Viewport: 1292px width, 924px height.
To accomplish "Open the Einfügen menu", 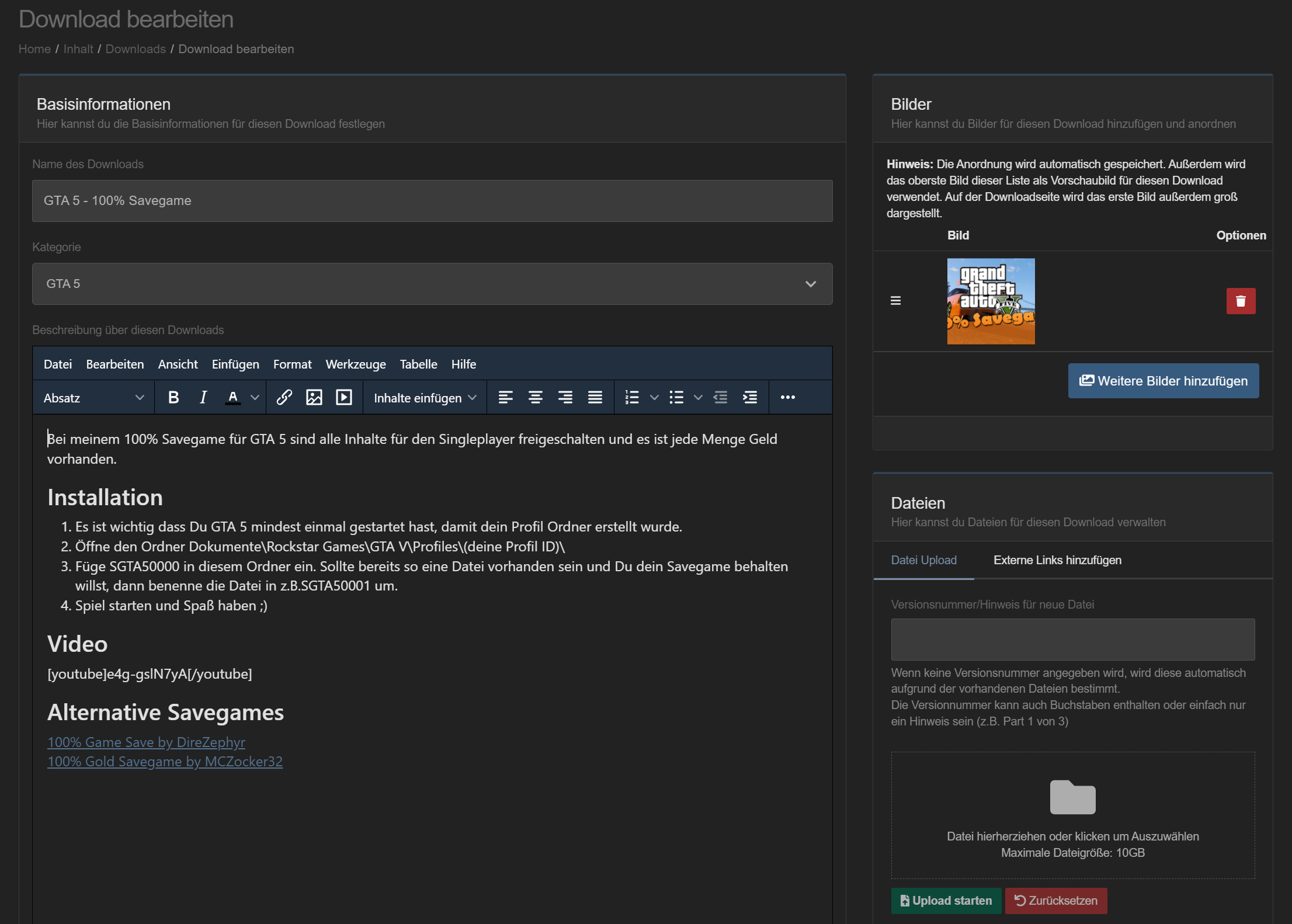I will coord(235,364).
